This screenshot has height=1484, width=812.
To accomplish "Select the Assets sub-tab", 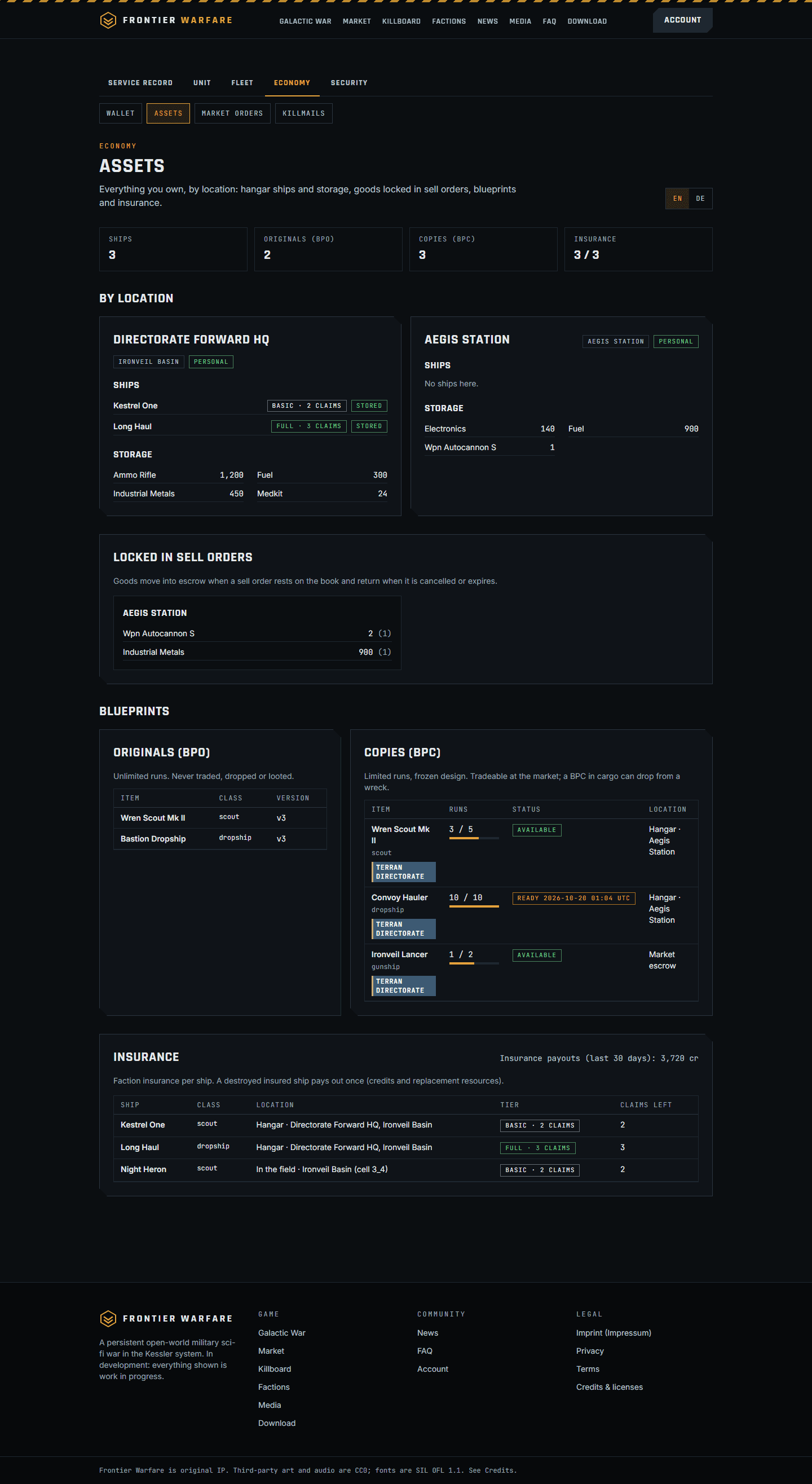I will tap(168, 113).
